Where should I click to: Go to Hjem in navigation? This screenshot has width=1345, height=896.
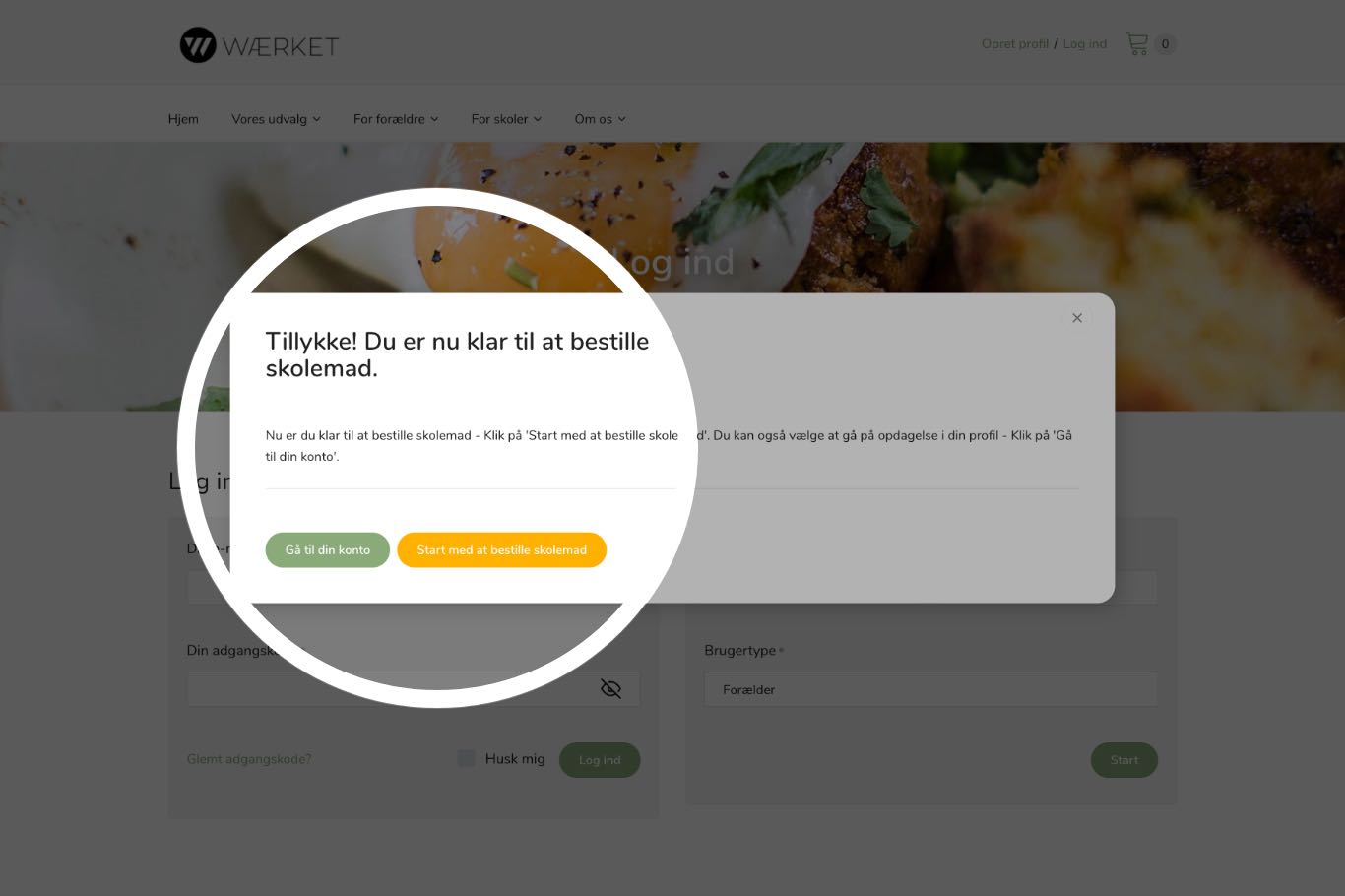[183, 119]
